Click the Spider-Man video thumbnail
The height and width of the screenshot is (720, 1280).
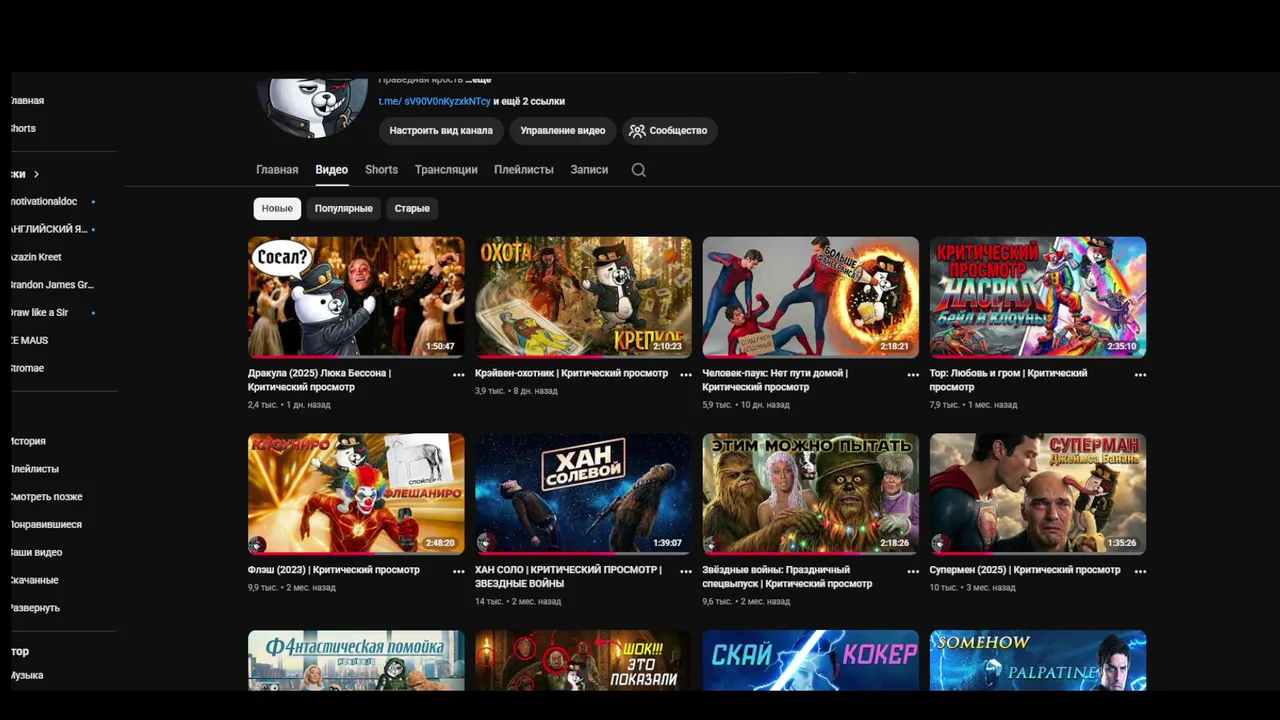[810, 297]
